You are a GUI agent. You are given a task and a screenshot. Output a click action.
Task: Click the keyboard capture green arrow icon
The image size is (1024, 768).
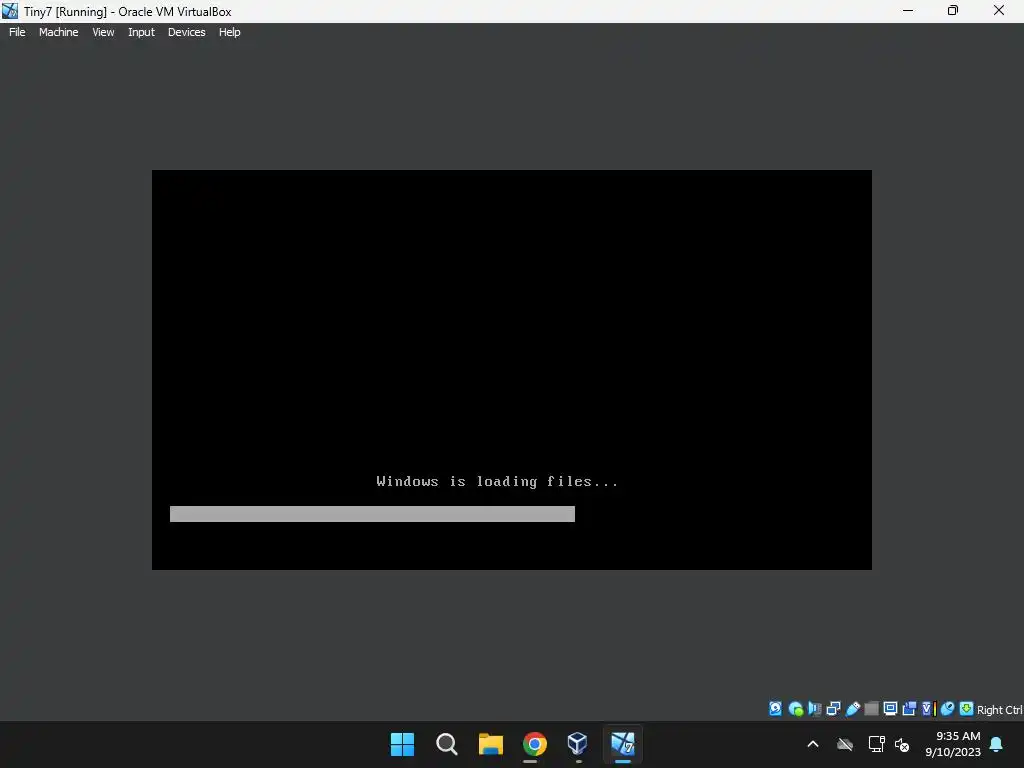coord(967,709)
